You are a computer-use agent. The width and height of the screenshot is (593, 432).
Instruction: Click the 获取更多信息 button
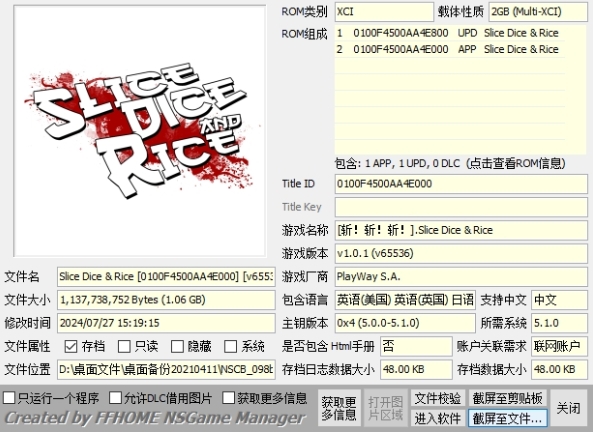click(x=339, y=408)
